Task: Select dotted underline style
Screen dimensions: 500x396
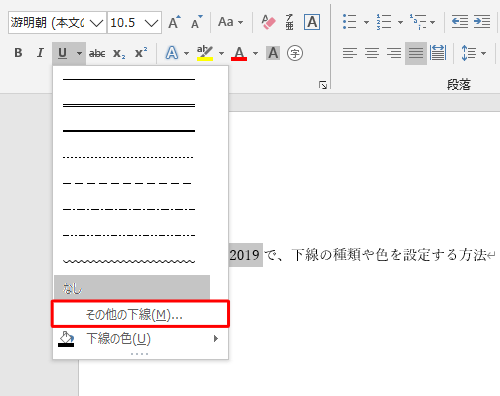Action: pos(129,157)
